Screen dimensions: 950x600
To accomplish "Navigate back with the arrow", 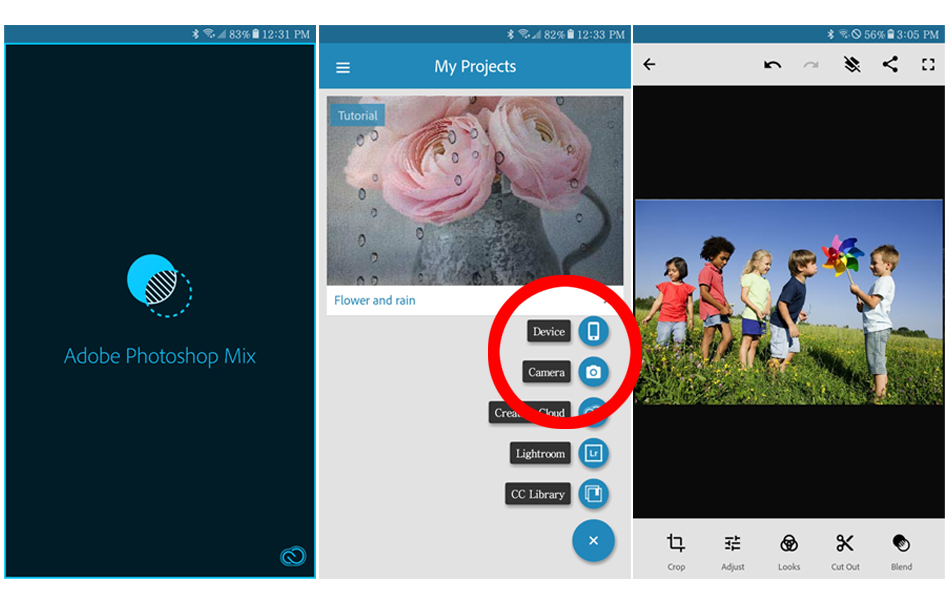I will 650,64.
